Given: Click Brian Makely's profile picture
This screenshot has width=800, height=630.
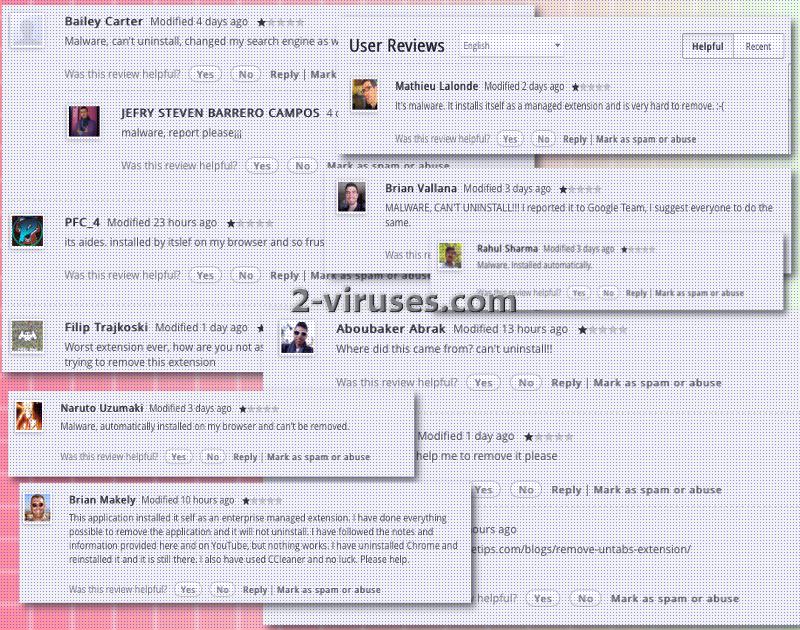Looking at the screenshot, I should tap(37, 507).
